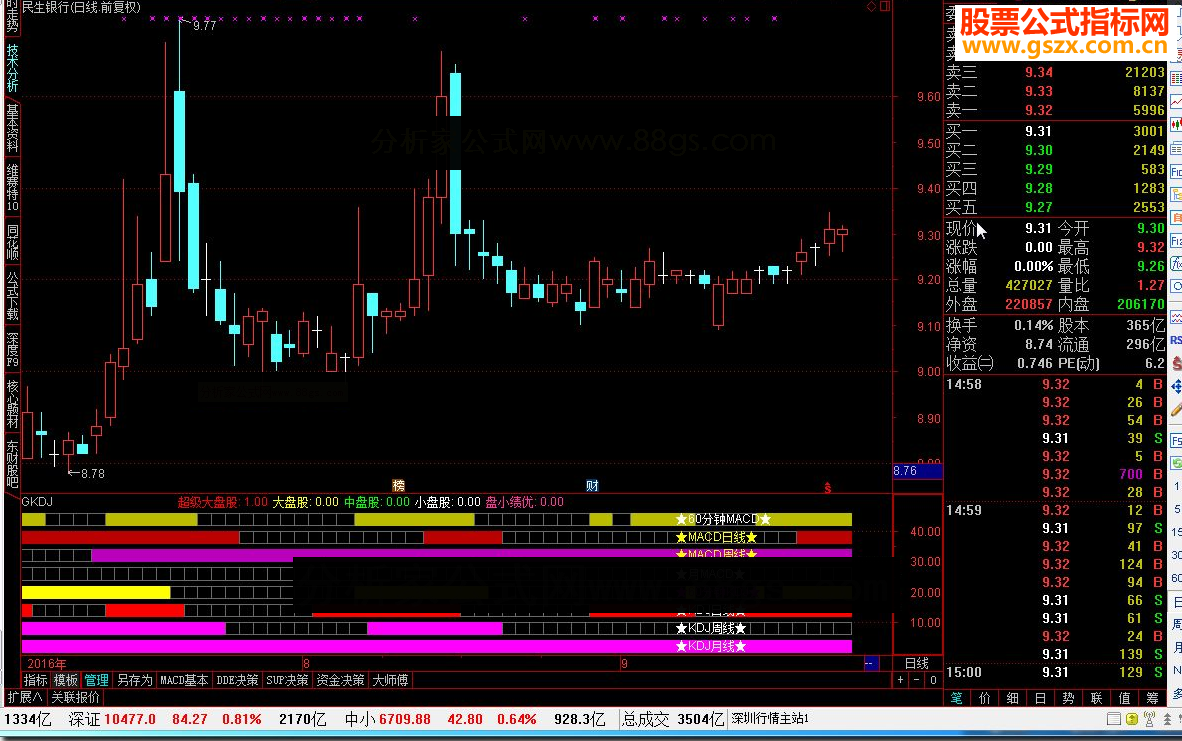Click the 总成交 3504亿 status entry
Viewport: 1182px width, 741px height.
[x=673, y=719]
